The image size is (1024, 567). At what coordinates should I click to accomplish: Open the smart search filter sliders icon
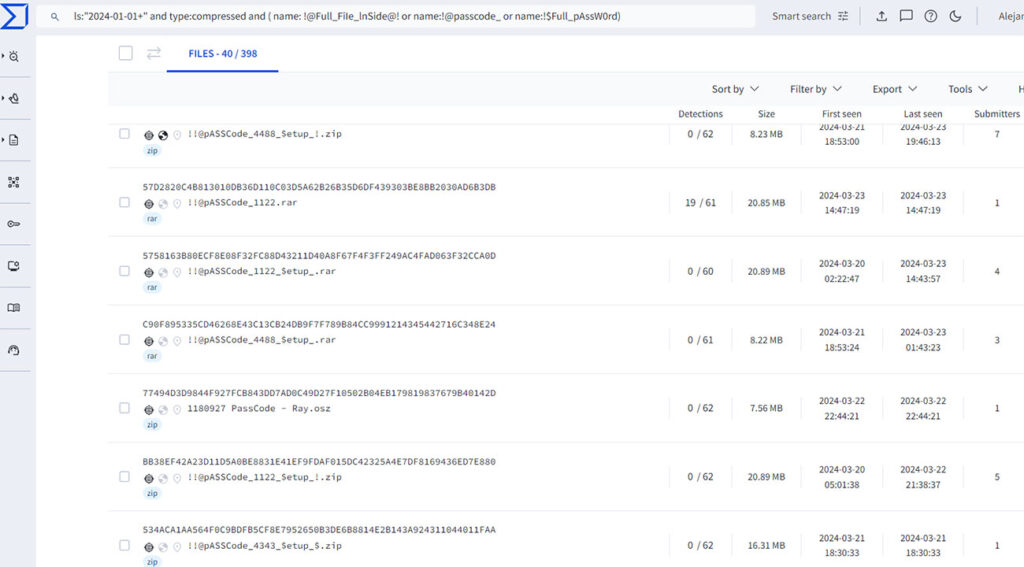(843, 16)
